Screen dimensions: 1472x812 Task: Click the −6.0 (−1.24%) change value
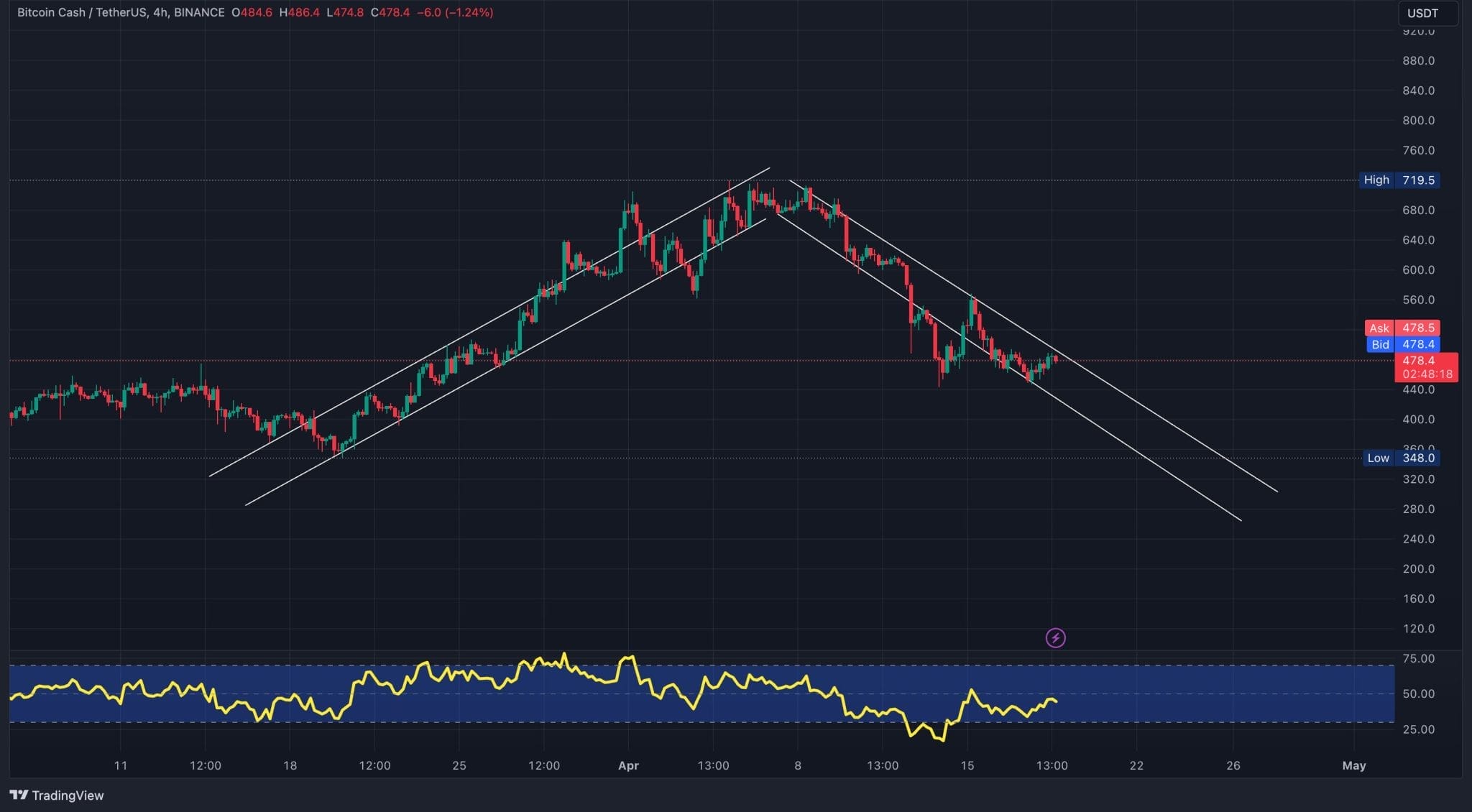pyautogui.click(x=454, y=12)
